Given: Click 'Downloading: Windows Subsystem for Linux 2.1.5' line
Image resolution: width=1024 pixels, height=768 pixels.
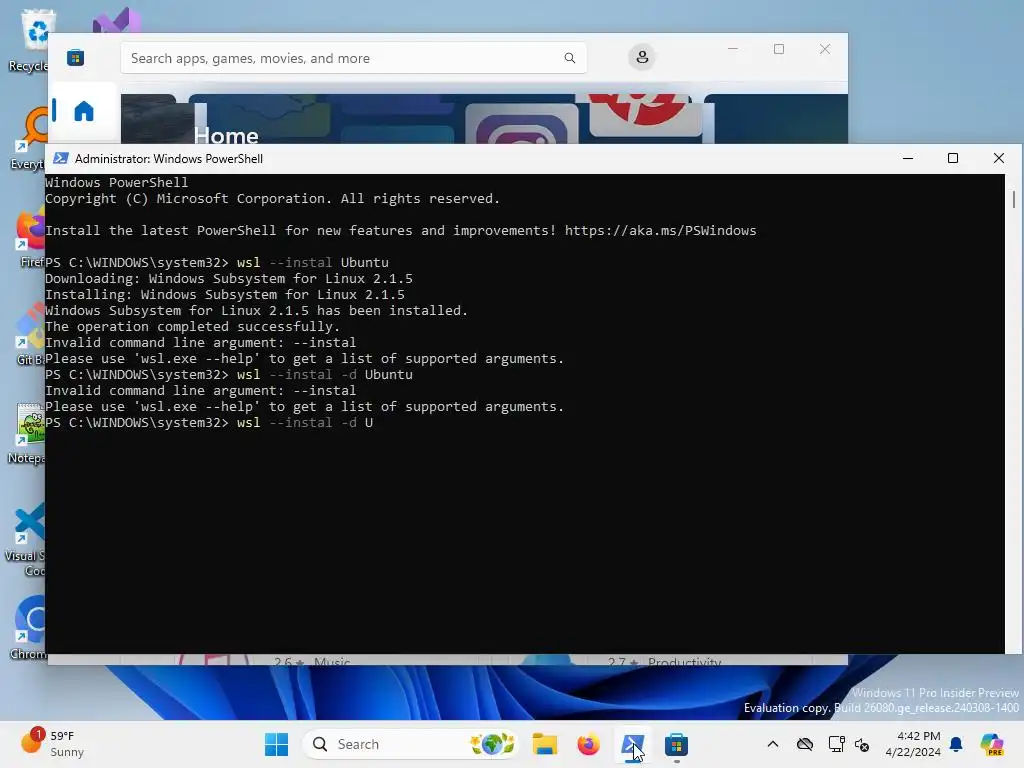Looking at the screenshot, I should tap(229, 279).
